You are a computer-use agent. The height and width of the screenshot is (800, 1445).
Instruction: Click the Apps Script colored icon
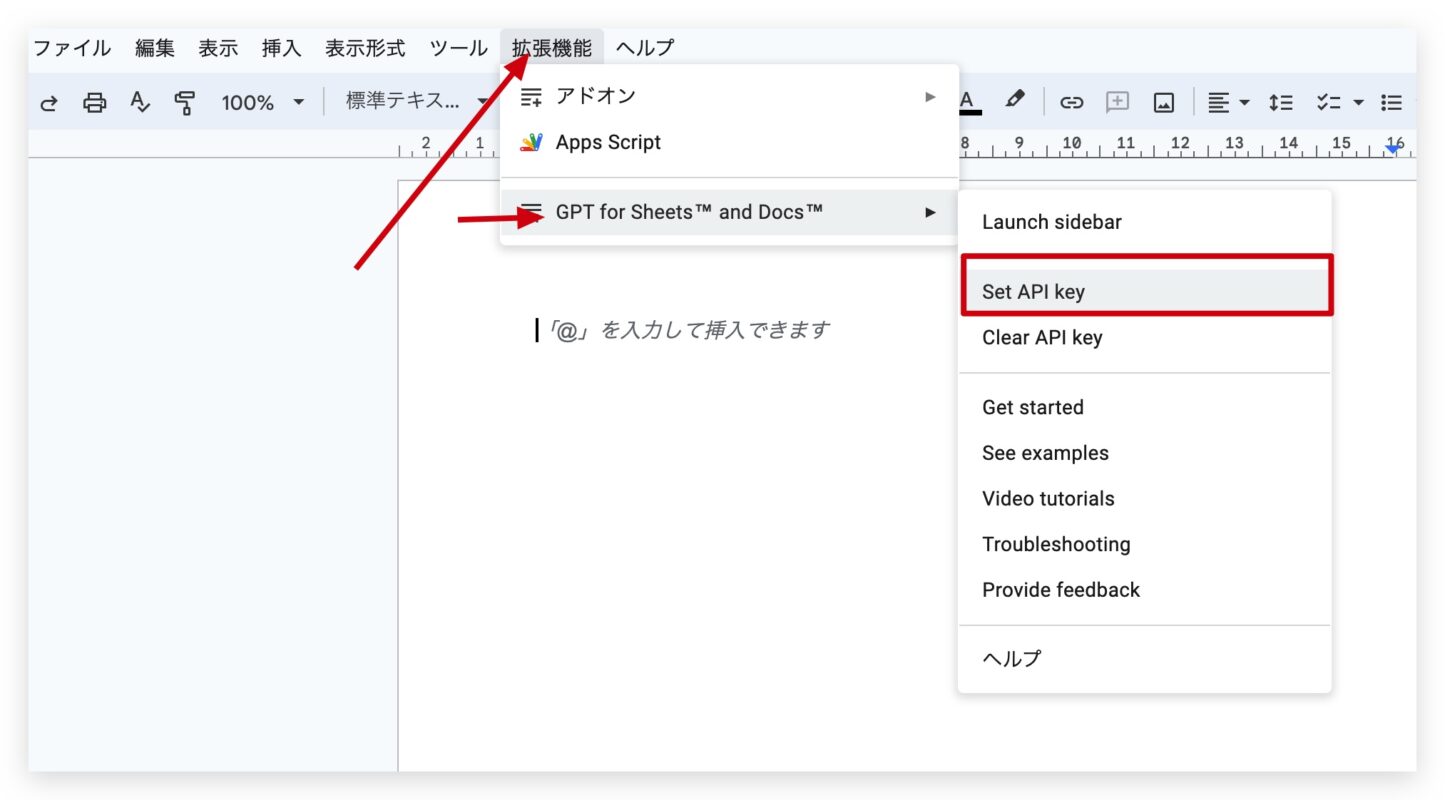tap(531, 142)
